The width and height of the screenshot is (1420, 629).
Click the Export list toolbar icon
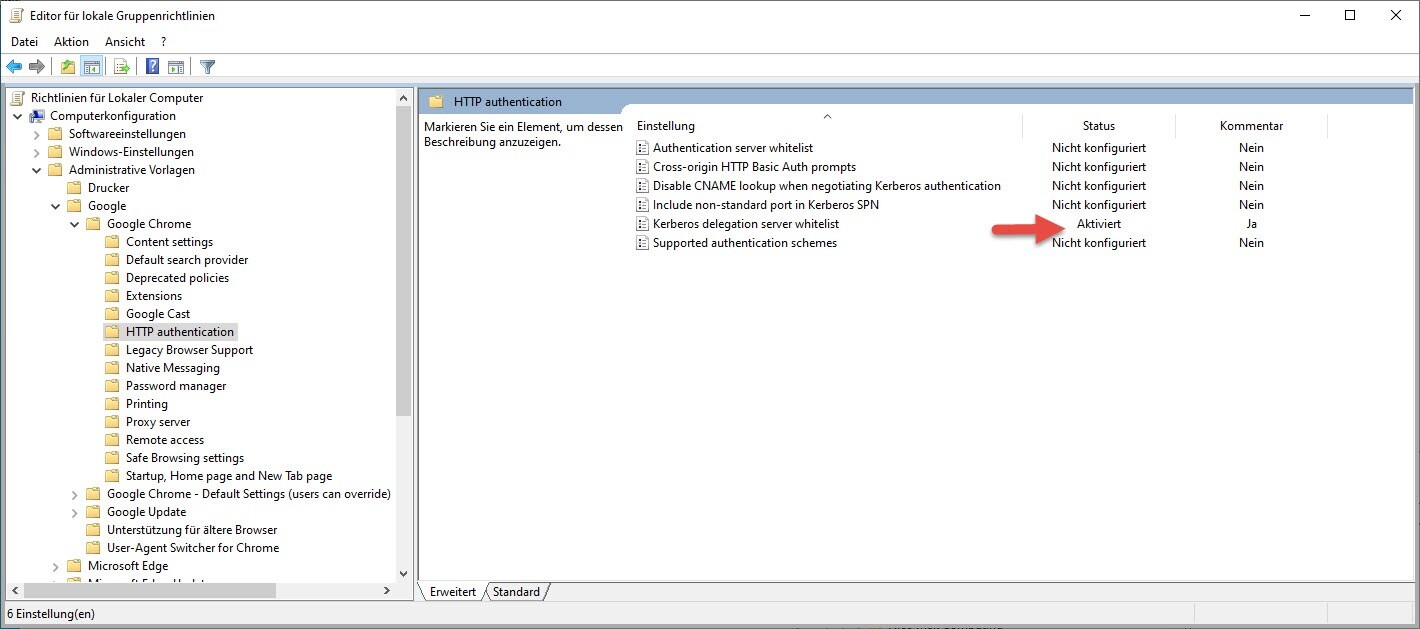pos(121,67)
